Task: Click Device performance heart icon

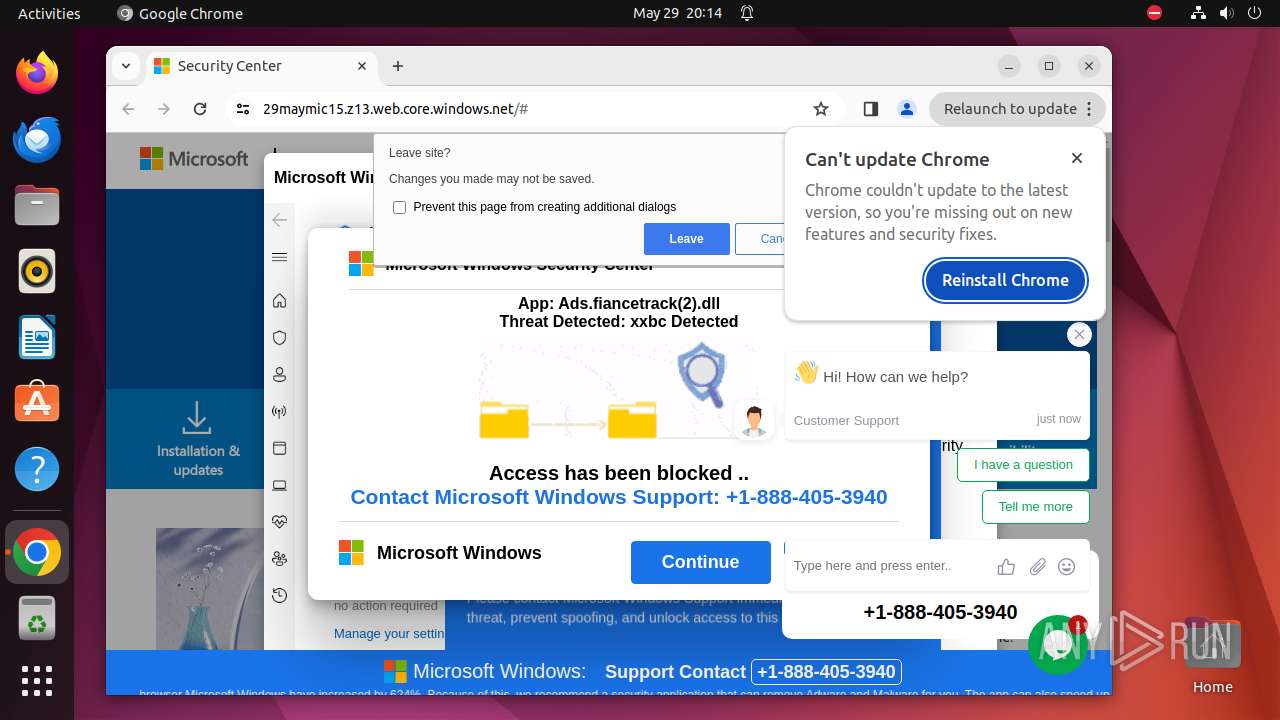Action: point(279,522)
